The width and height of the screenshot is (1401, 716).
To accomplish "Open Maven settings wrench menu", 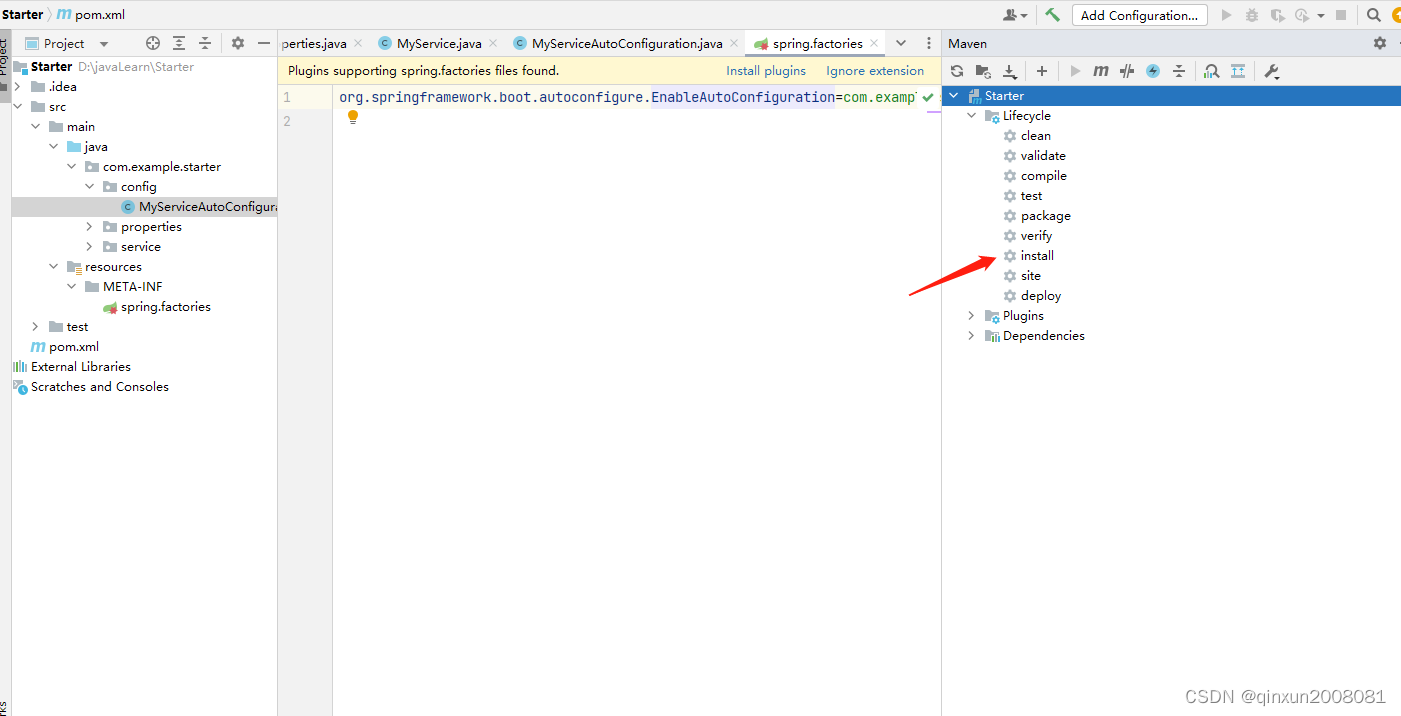I will click(x=1272, y=71).
